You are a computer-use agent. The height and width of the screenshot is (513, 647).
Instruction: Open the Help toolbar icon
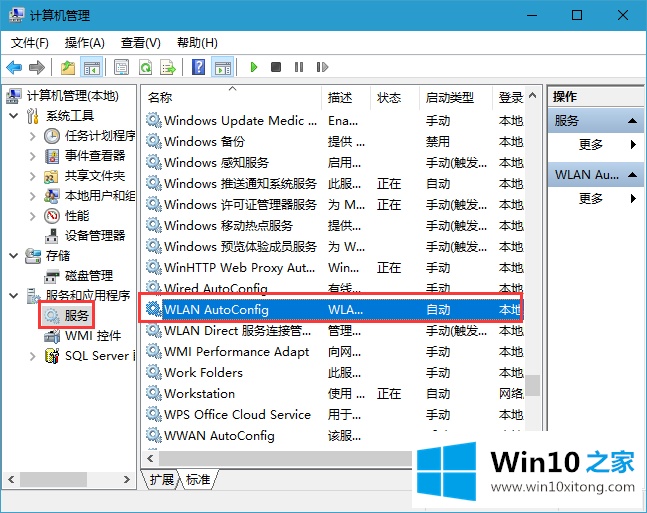pos(198,67)
